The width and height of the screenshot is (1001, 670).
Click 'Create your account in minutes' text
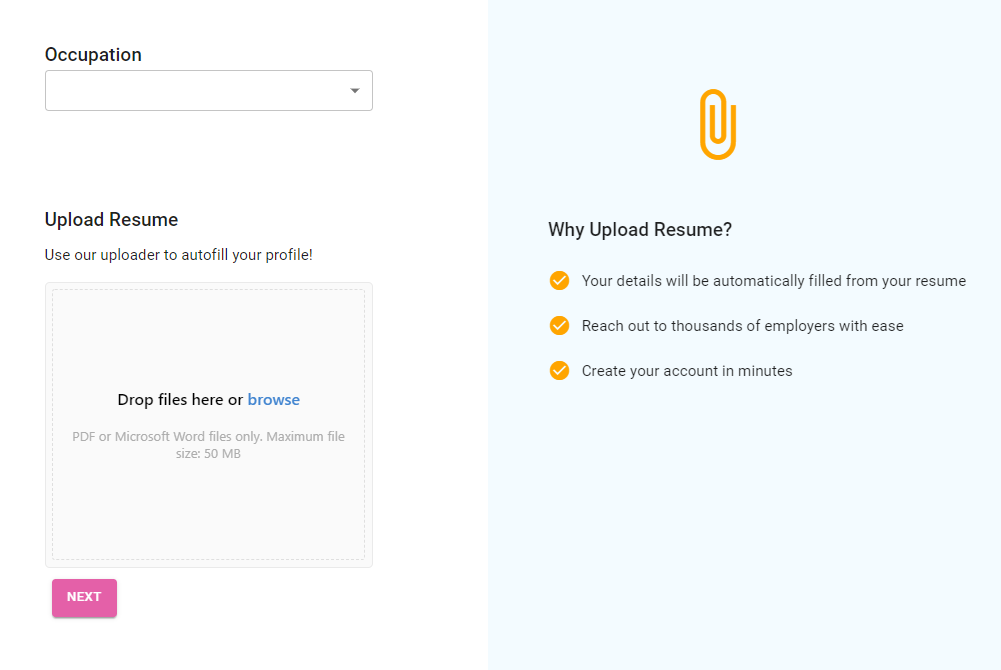[687, 371]
